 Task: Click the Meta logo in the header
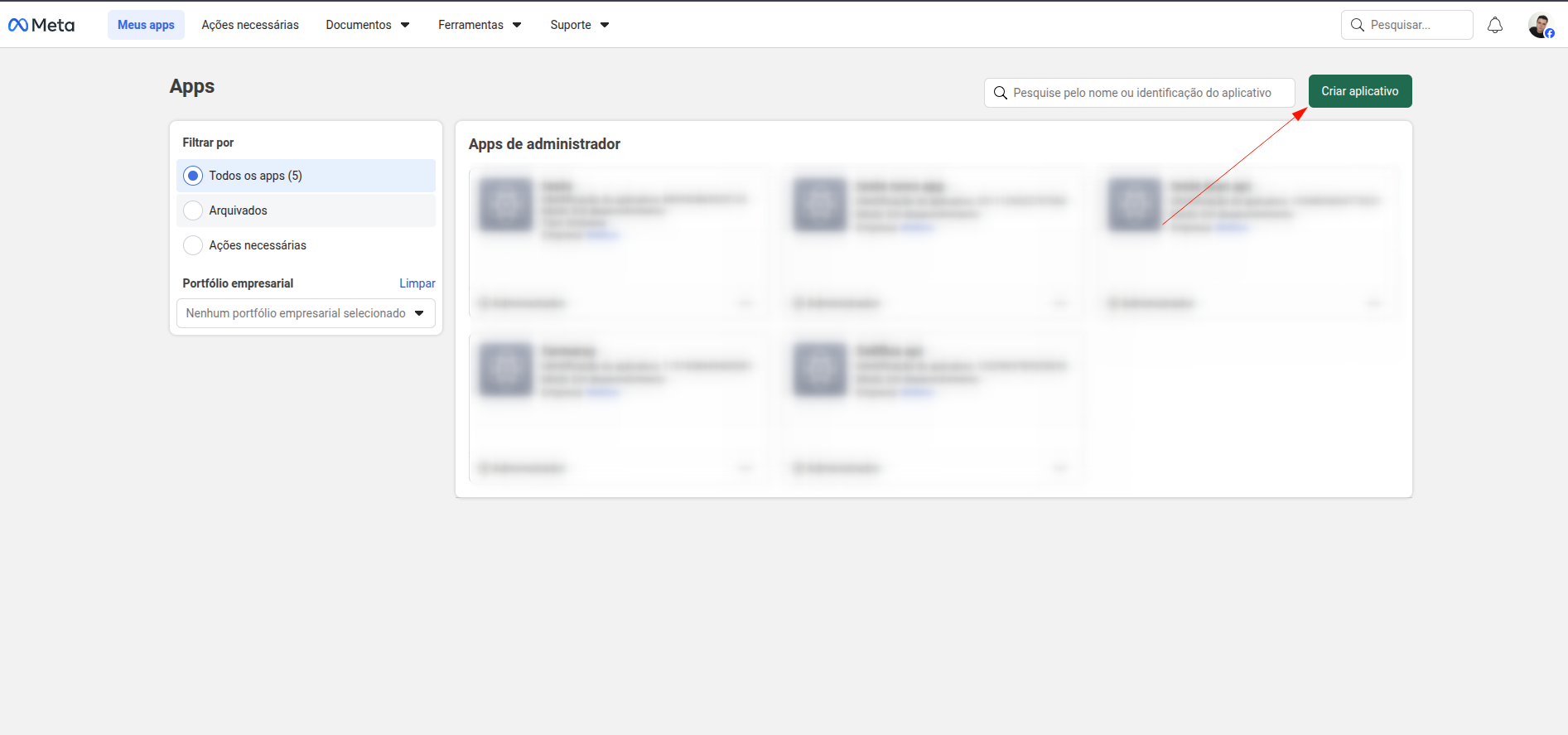(x=41, y=25)
